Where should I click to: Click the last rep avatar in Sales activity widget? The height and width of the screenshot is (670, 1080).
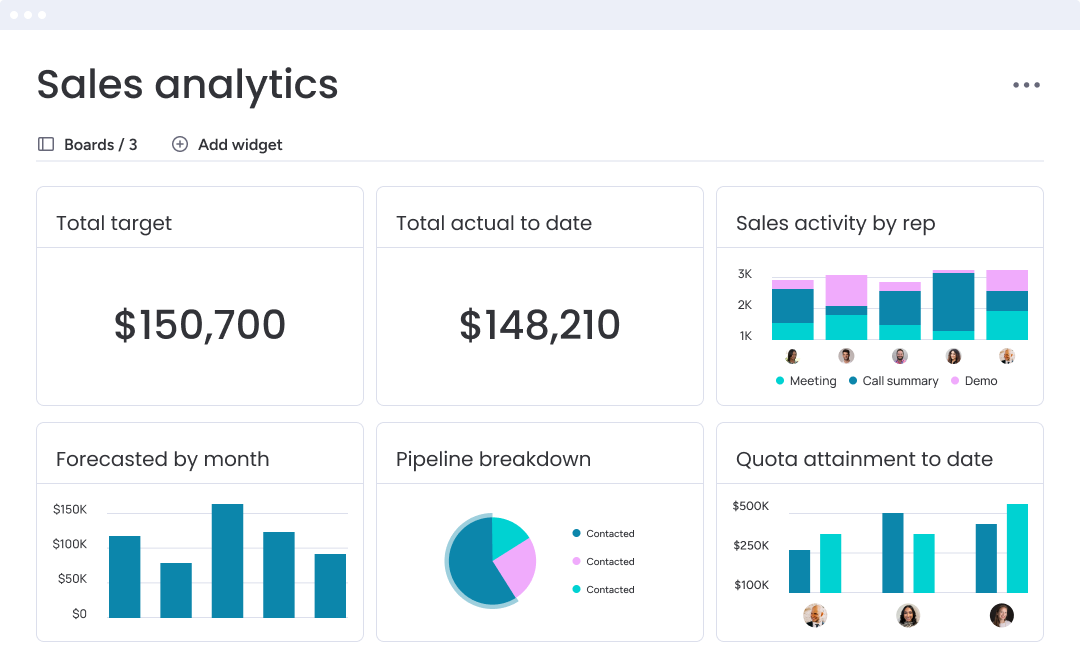pos(1007,356)
